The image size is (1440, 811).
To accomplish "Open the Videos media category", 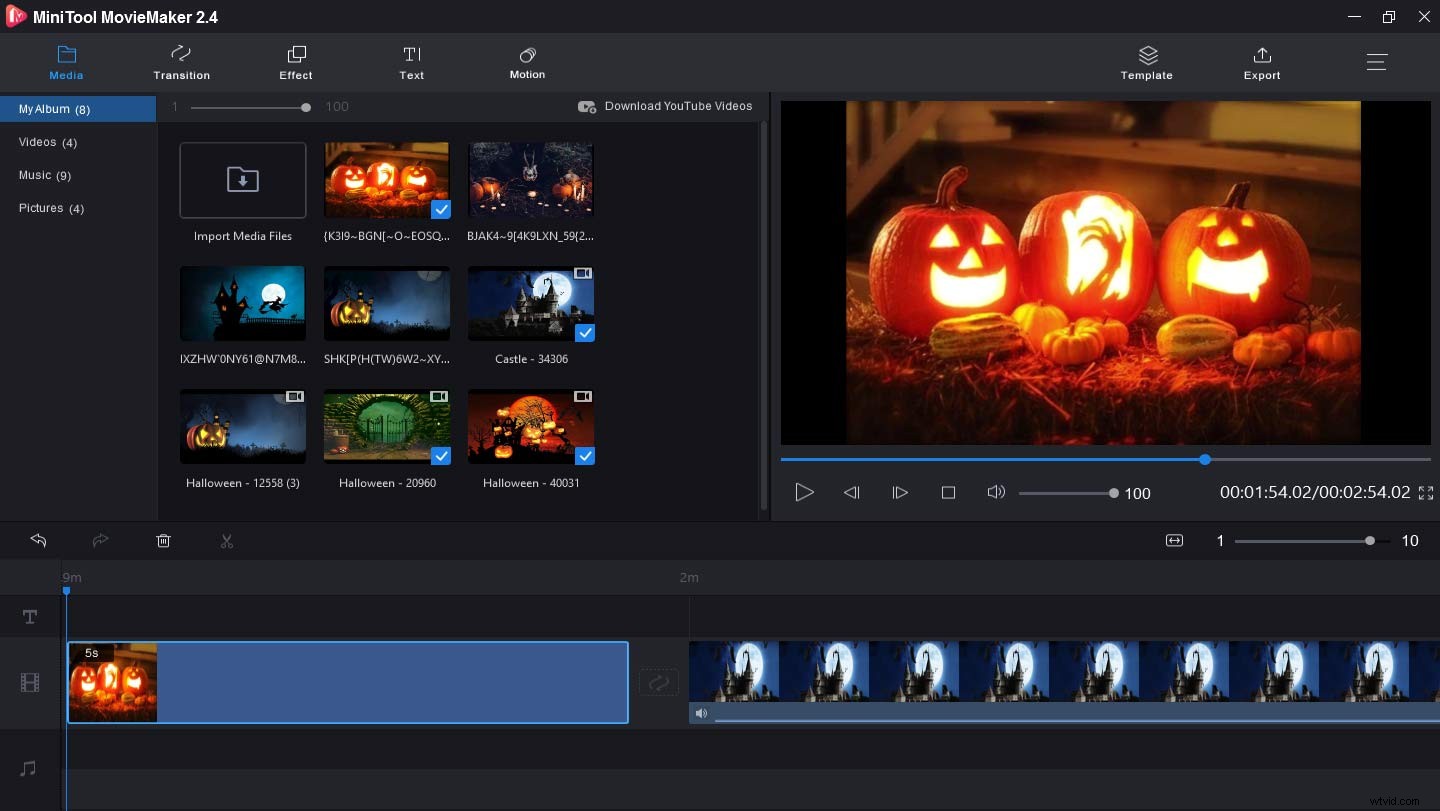I will point(47,142).
